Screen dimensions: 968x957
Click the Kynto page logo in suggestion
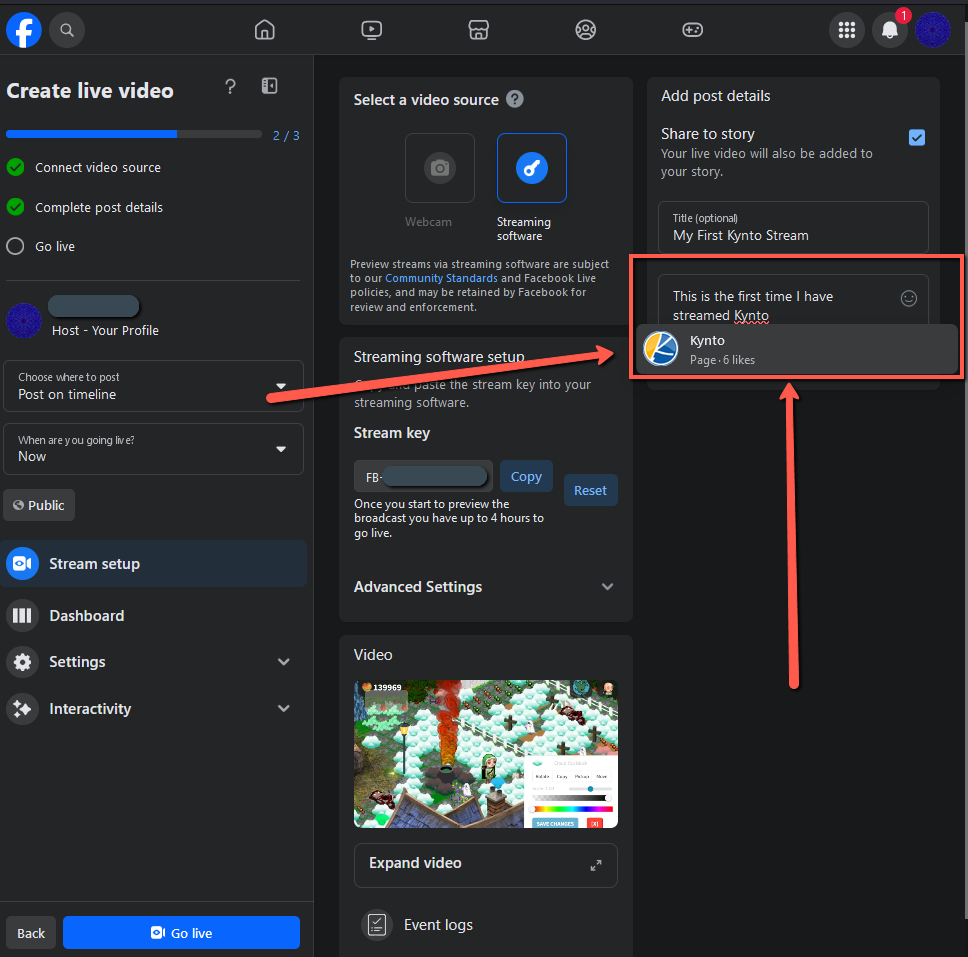point(661,349)
